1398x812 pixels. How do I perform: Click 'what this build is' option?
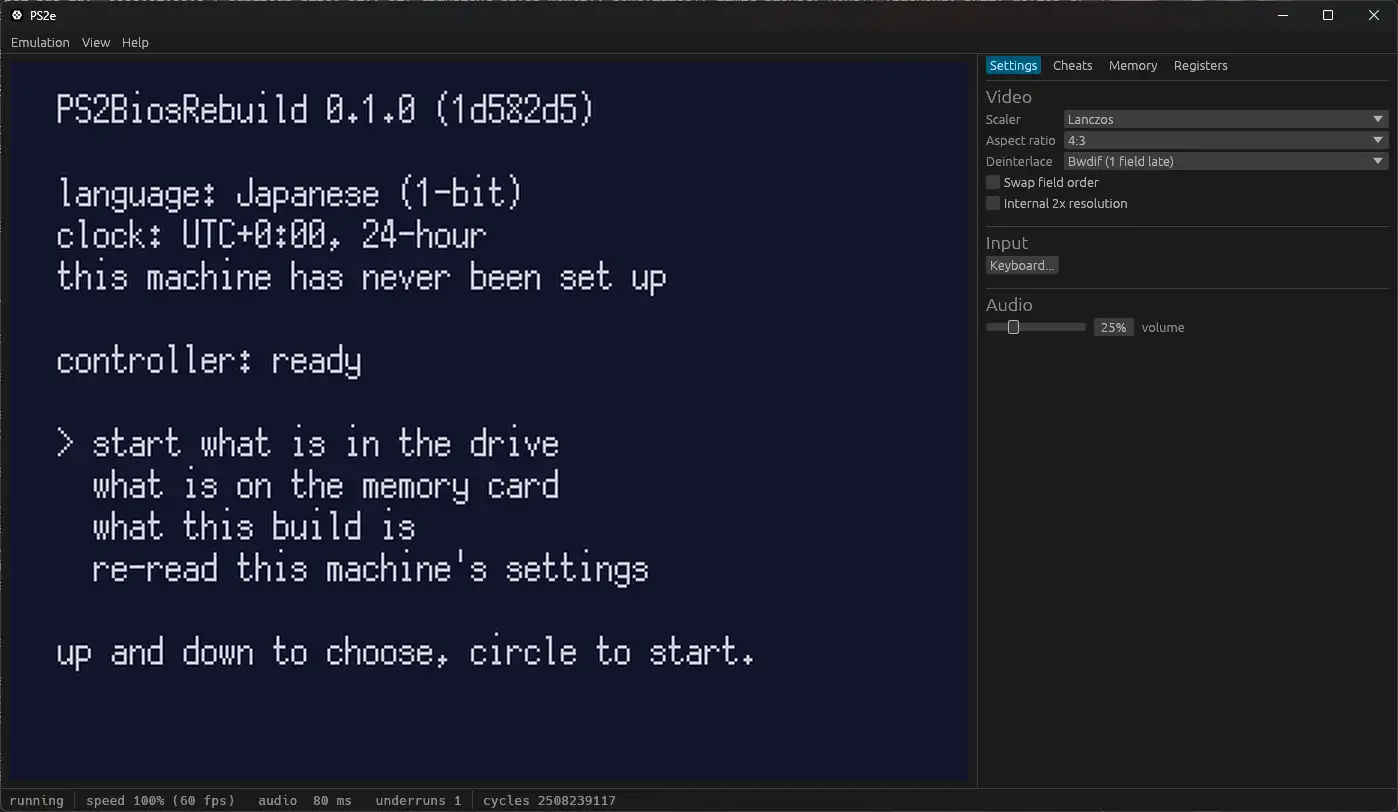pyautogui.click(x=253, y=527)
